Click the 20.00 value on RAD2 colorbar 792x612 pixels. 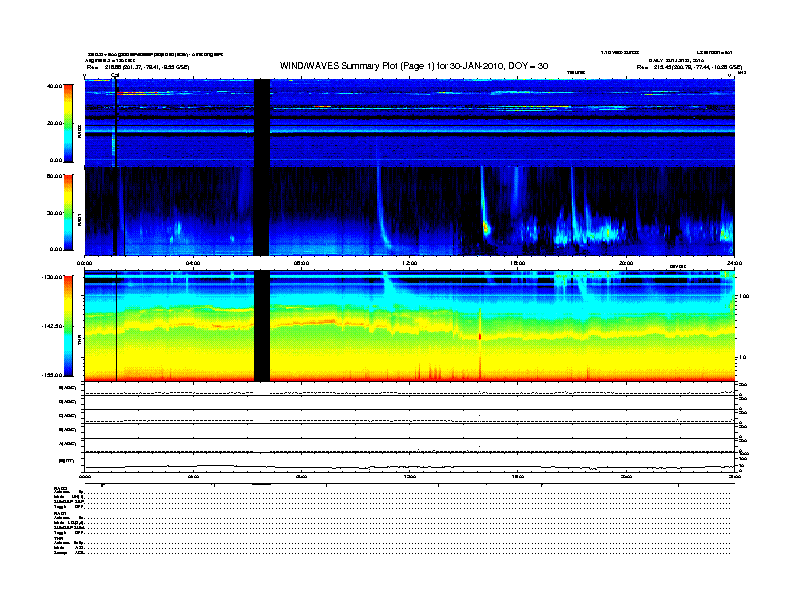[55, 123]
